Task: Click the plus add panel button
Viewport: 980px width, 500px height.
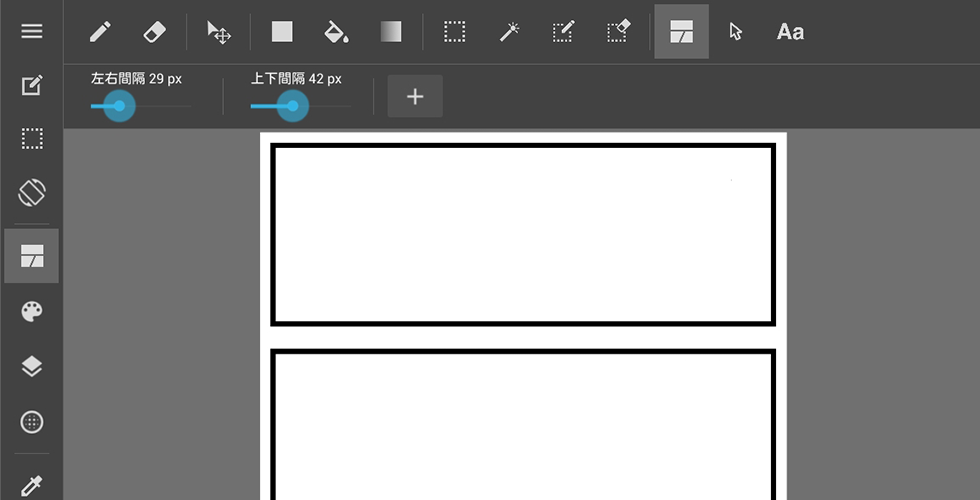Action: (x=415, y=96)
